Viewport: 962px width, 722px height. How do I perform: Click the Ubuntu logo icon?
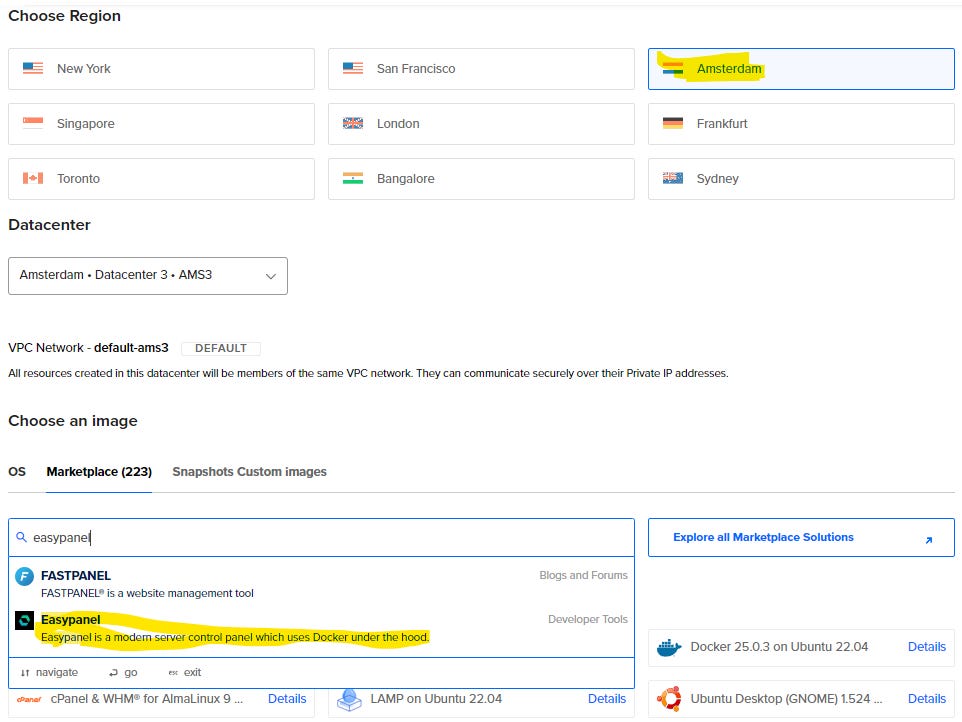coord(669,699)
